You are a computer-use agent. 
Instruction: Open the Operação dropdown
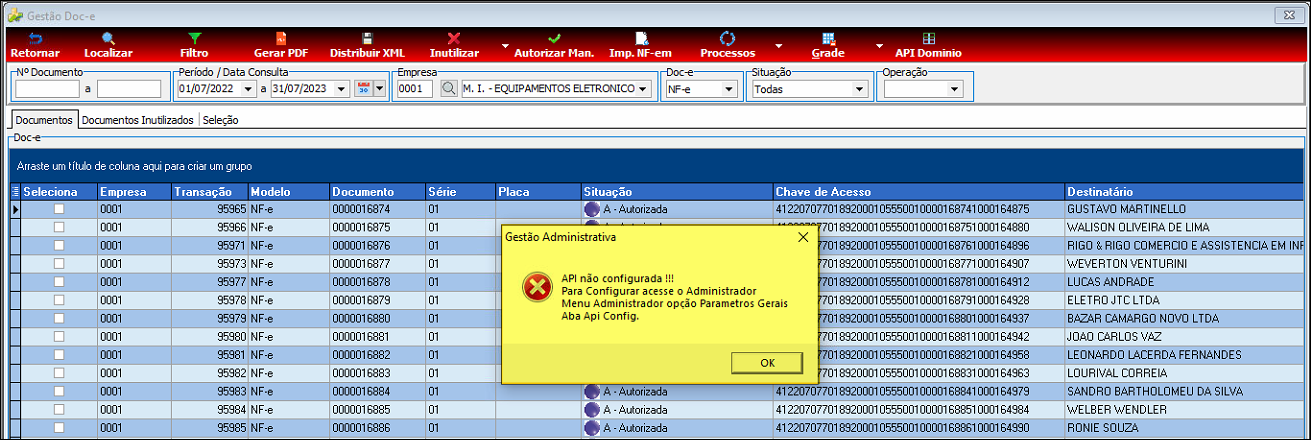click(x=955, y=89)
